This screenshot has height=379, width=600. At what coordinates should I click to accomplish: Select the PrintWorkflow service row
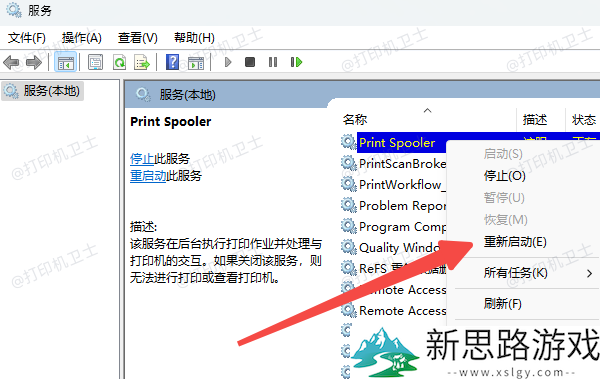point(402,185)
